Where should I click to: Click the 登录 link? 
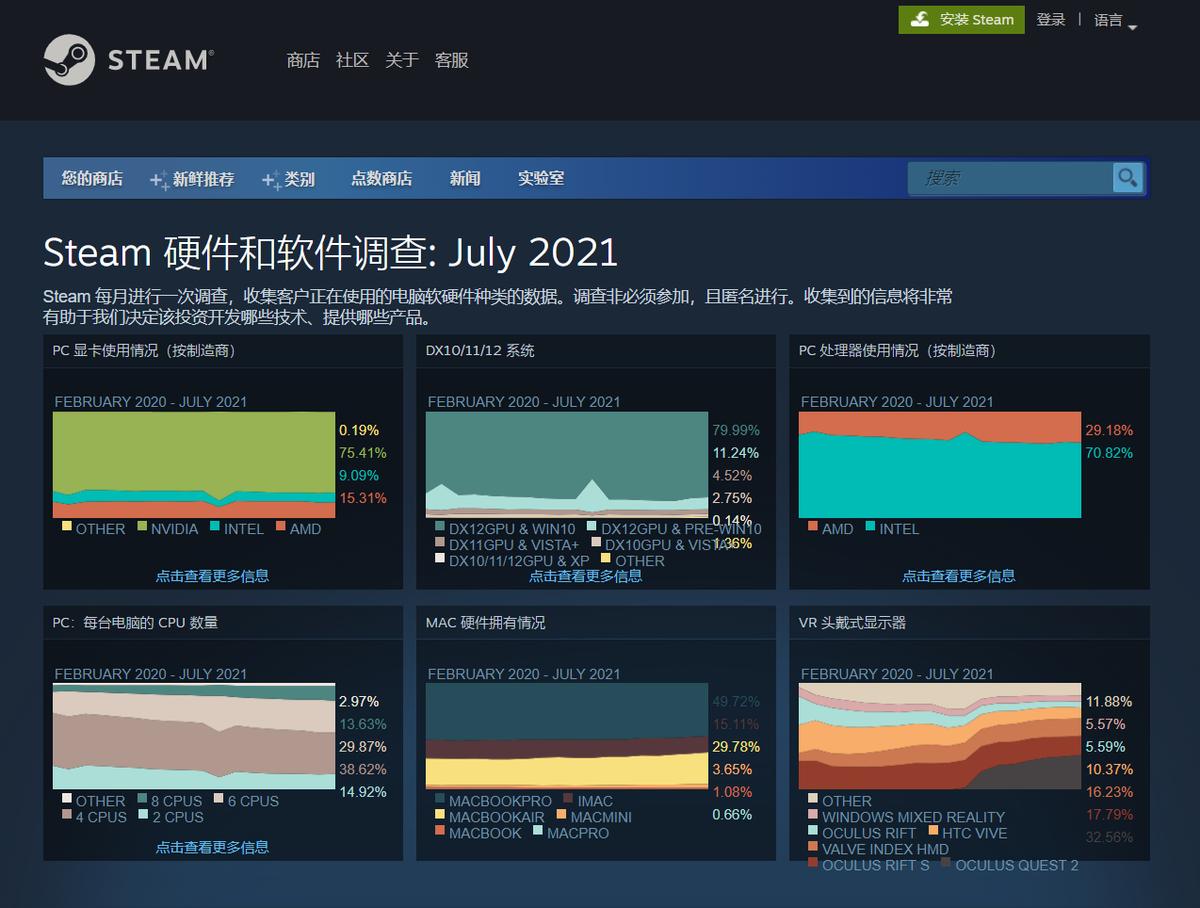[1051, 19]
